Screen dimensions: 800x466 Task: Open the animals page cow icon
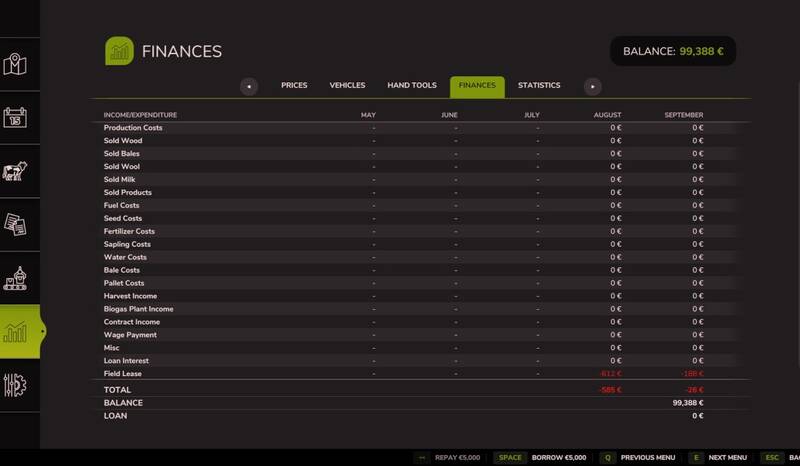(15, 170)
